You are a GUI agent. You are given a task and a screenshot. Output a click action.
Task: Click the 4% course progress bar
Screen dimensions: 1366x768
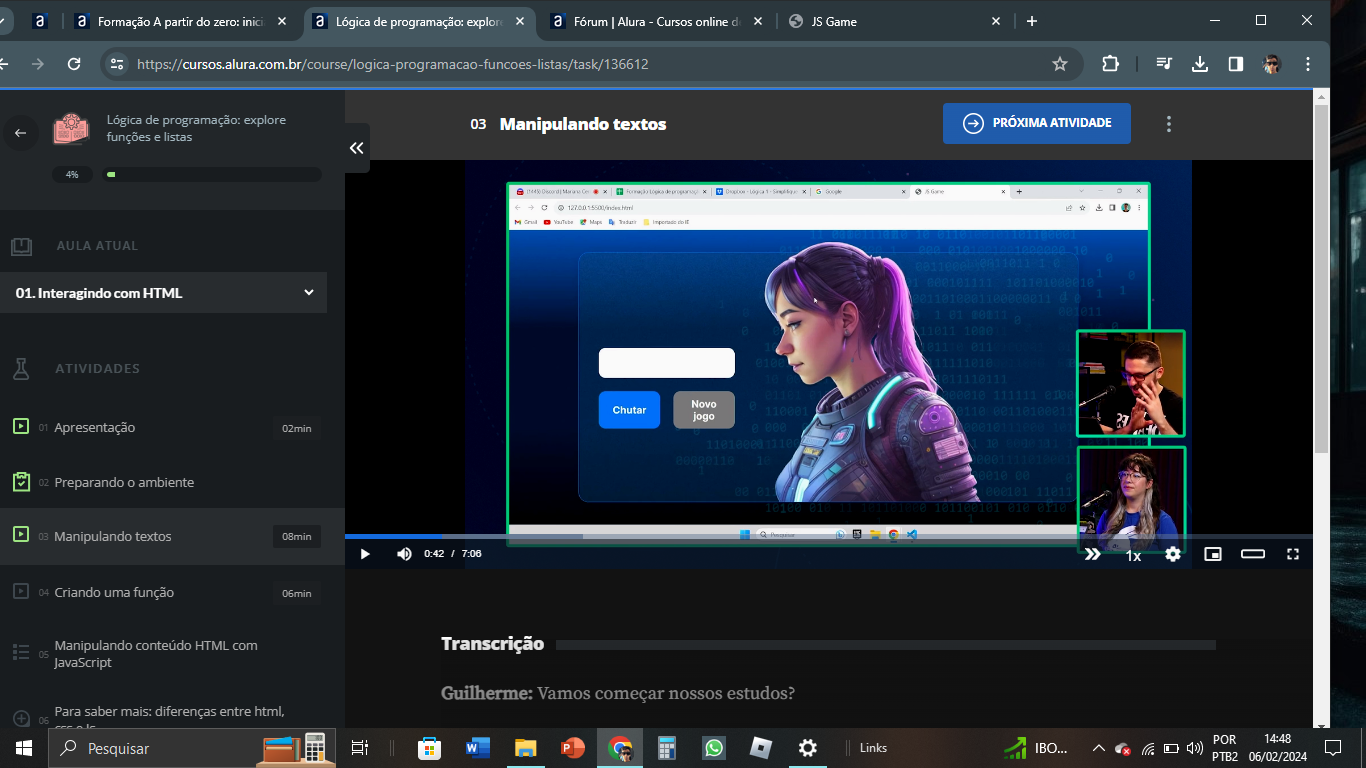(213, 174)
